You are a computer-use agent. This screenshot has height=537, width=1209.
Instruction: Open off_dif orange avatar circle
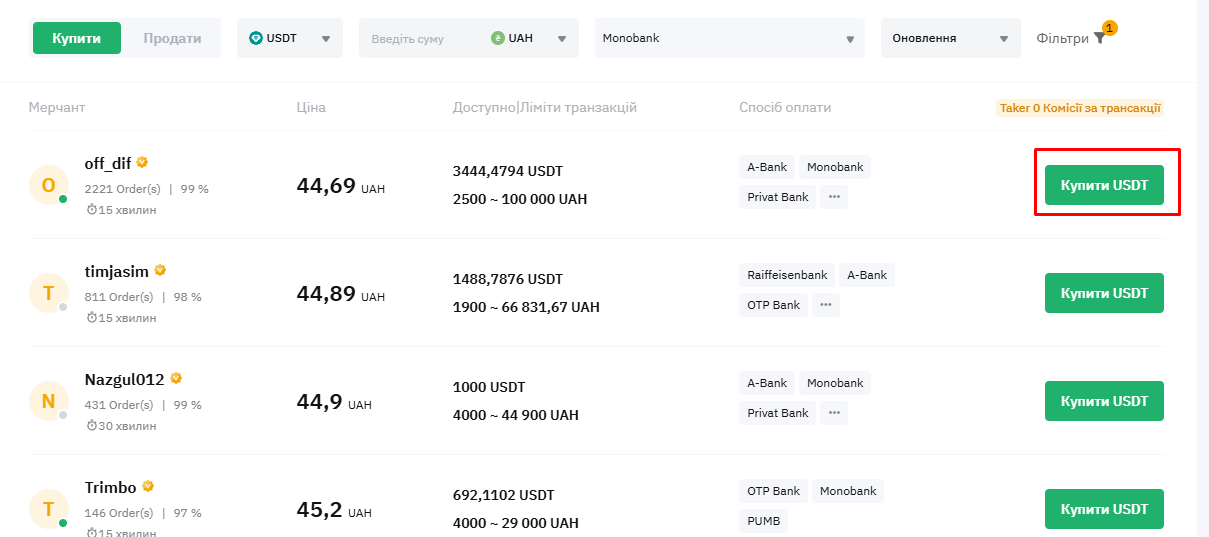click(x=48, y=185)
